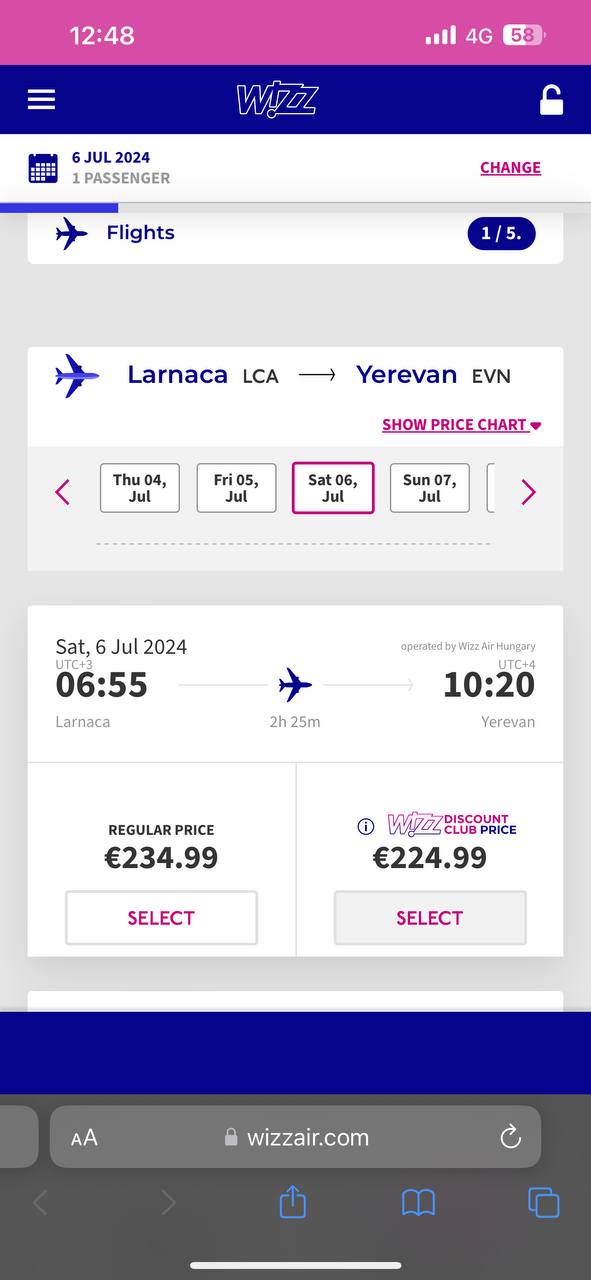Choose the Thu 04, Jul date tab
Image resolution: width=591 pixels, height=1280 pixels.
pyautogui.click(x=140, y=488)
